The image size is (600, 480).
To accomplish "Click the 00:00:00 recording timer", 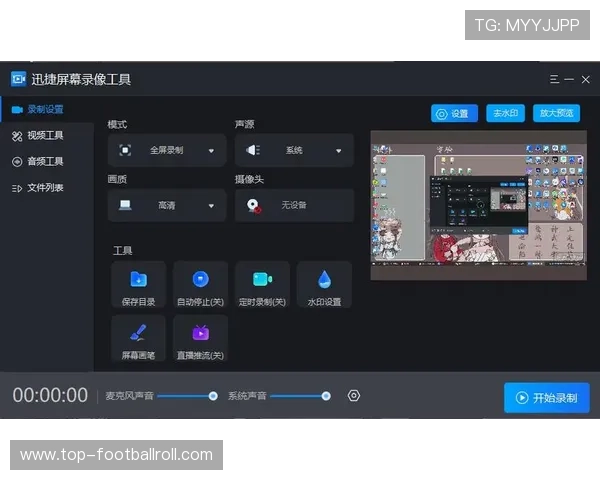I will pos(50,395).
